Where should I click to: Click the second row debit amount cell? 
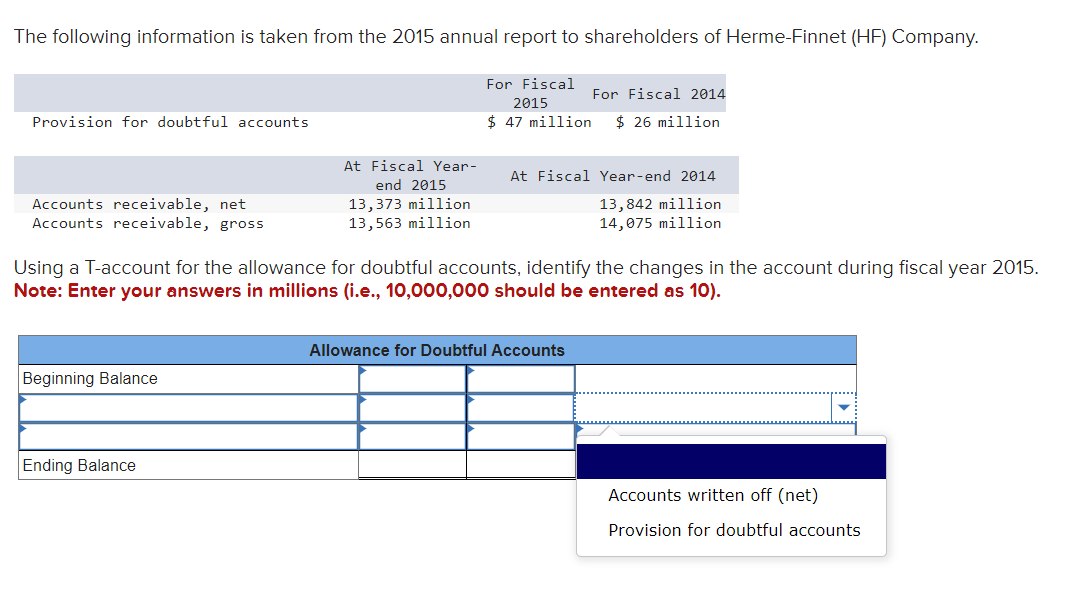(412, 407)
